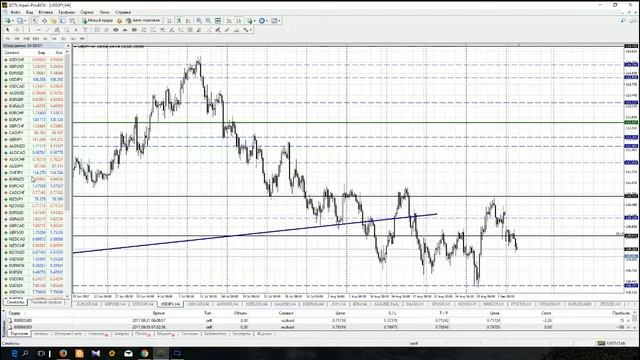Switch to Тиковый график tab
This screenshot has height=360, width=640.
tap(46, 302)
